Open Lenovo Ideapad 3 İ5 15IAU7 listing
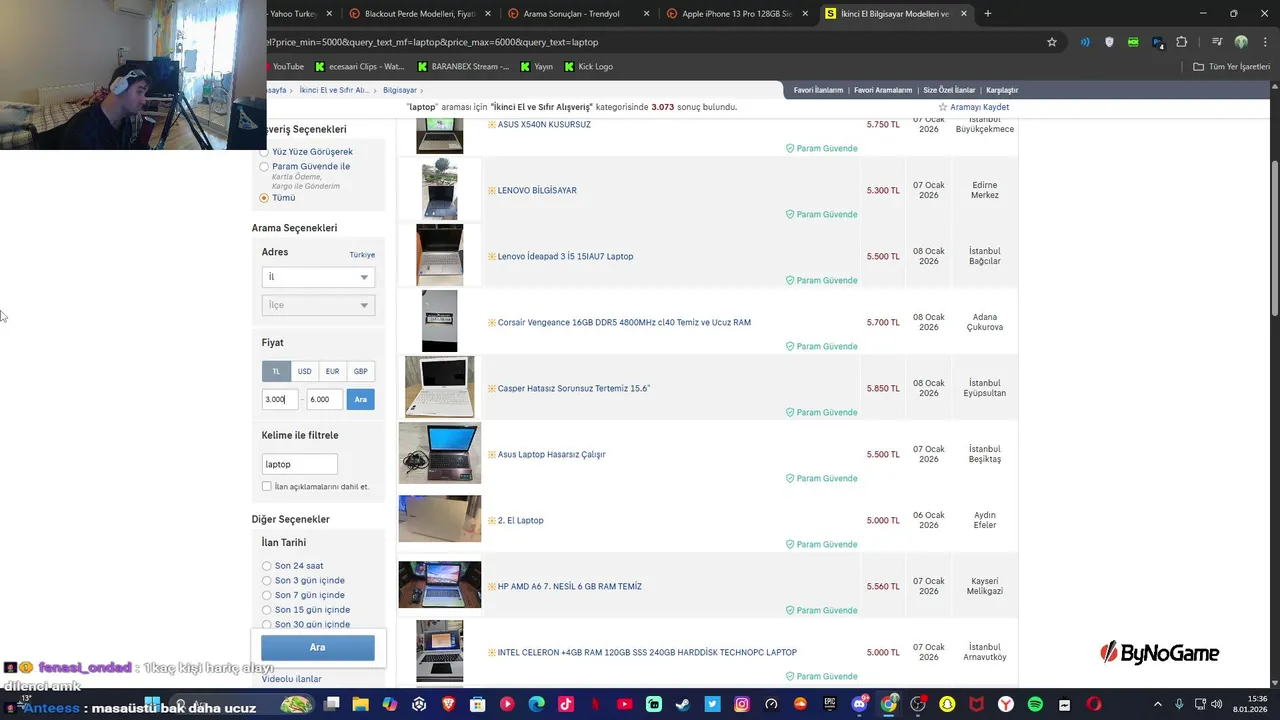This screenshot has height=720, width=1280. point(565,257)
